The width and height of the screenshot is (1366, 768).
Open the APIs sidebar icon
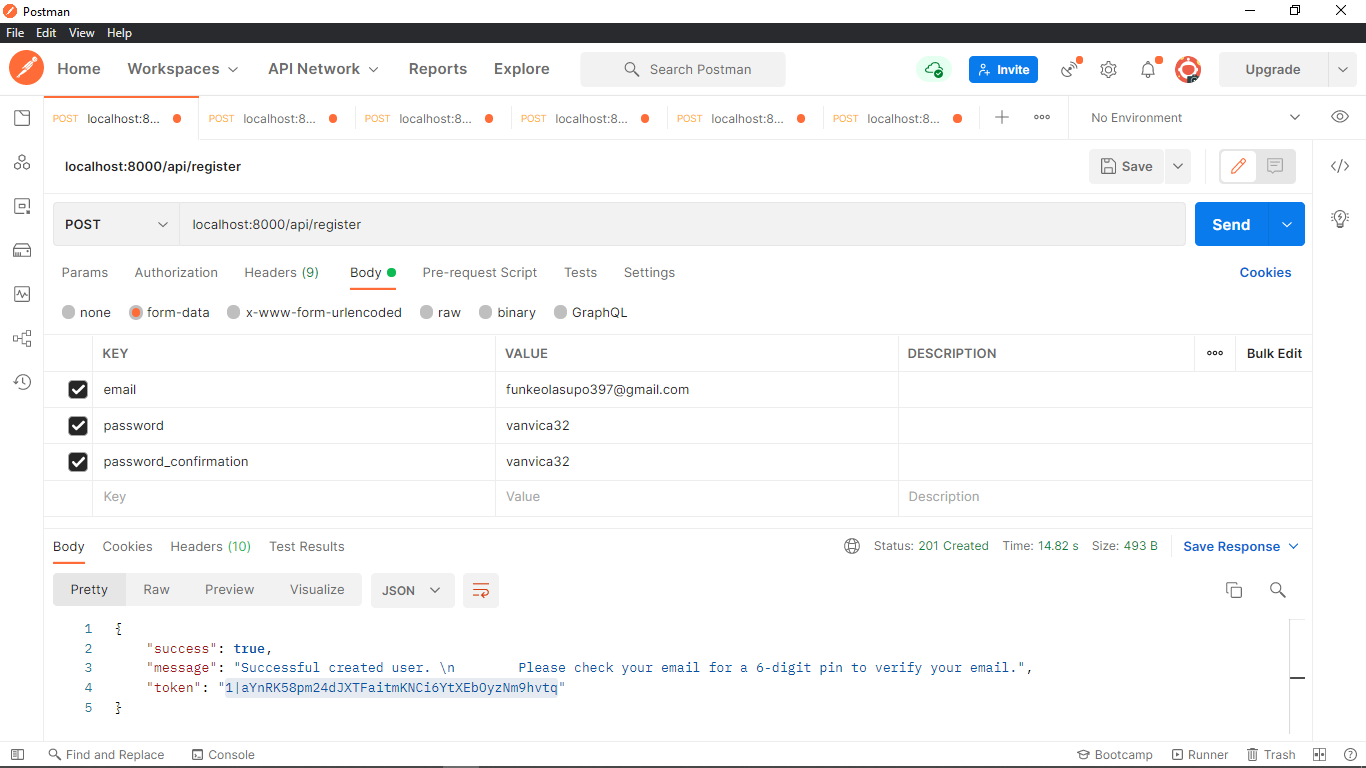(x=22, y=162)
